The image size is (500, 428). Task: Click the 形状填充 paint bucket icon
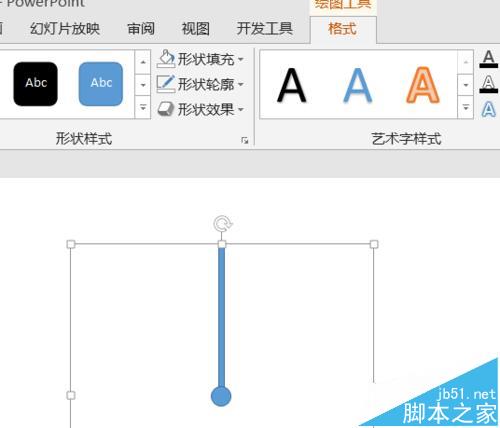coord(166,59)
